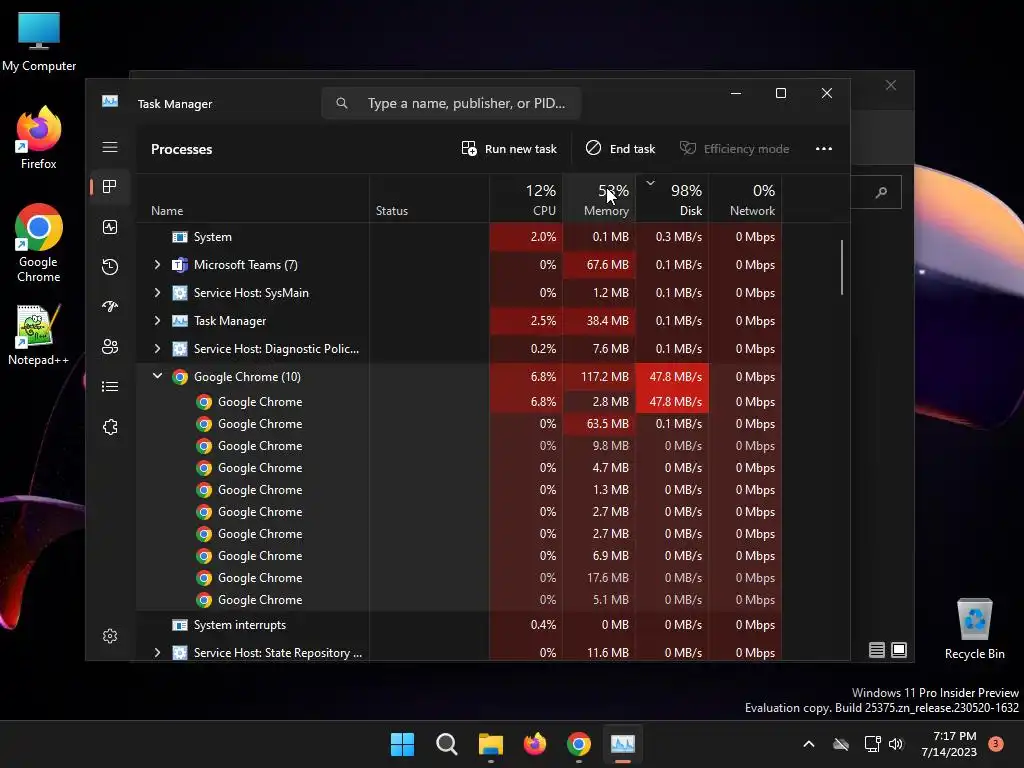Select the System interrupts process row
Viewport: 1024px width, 768px height.
459,625
